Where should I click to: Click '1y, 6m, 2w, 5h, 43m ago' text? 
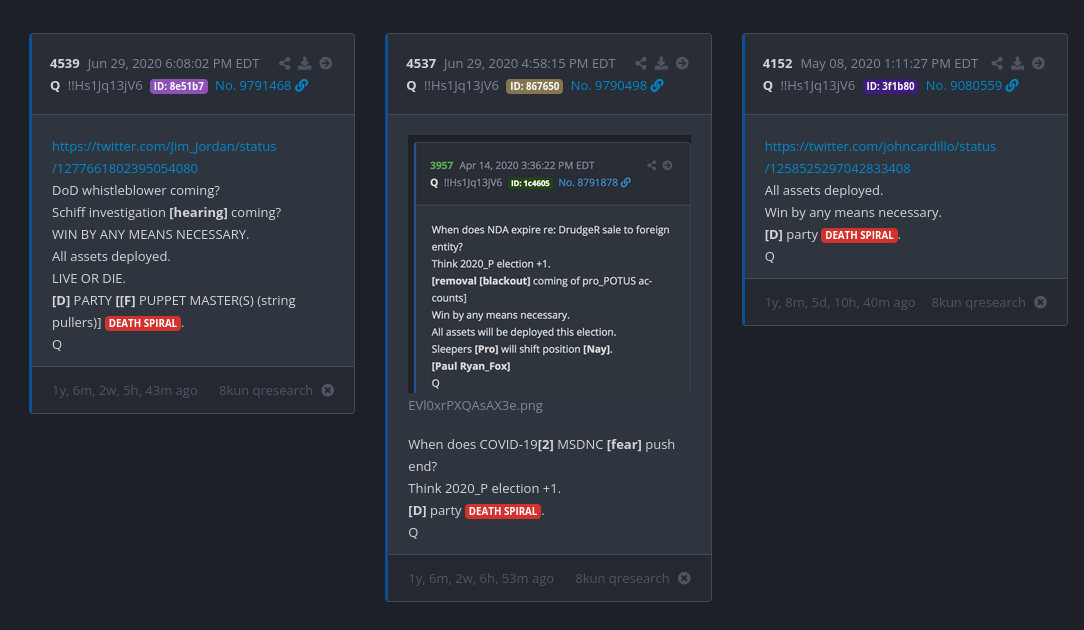(124, 390)
